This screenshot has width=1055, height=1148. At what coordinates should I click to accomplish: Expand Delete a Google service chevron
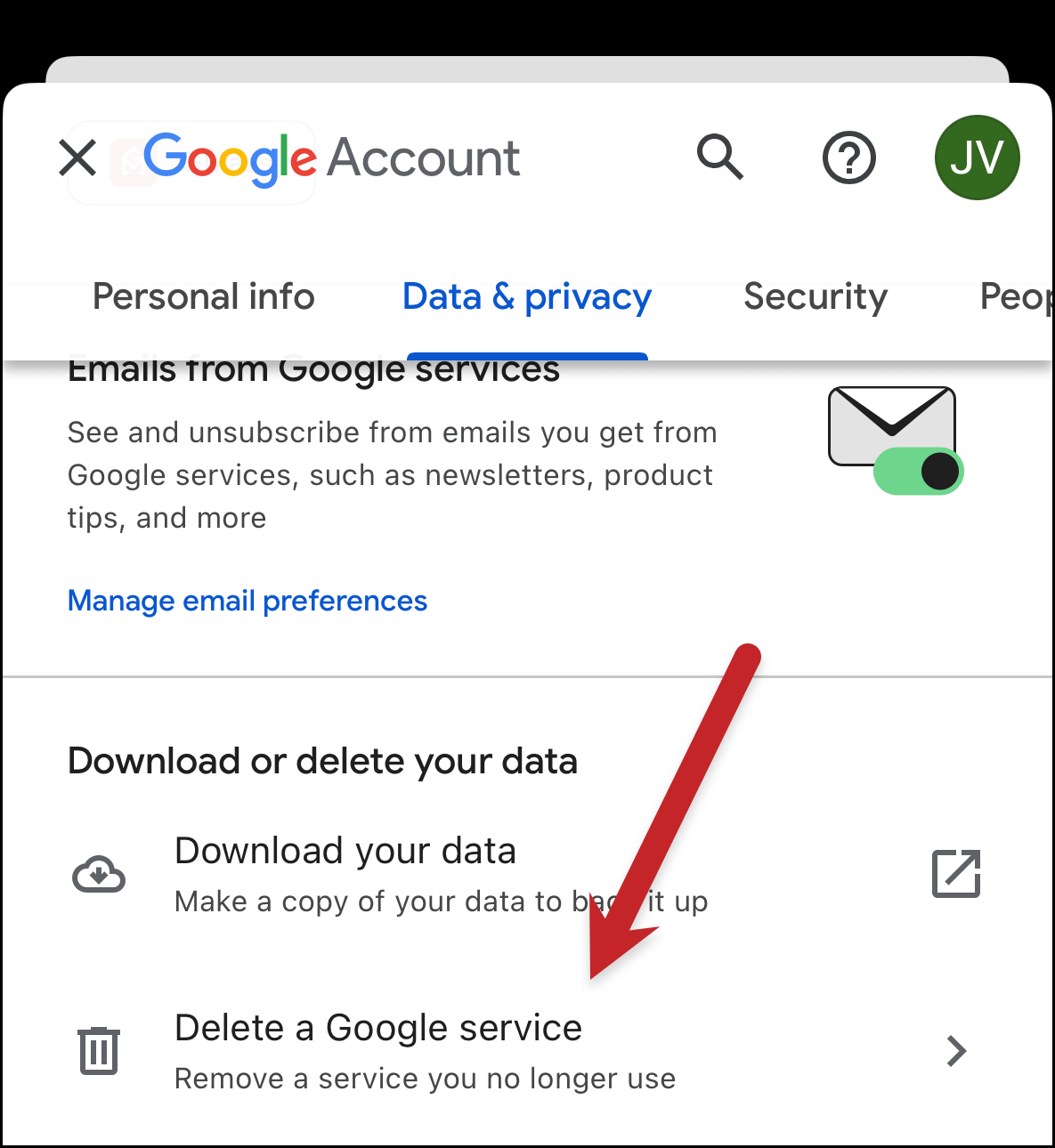[x=956, y=1051]
